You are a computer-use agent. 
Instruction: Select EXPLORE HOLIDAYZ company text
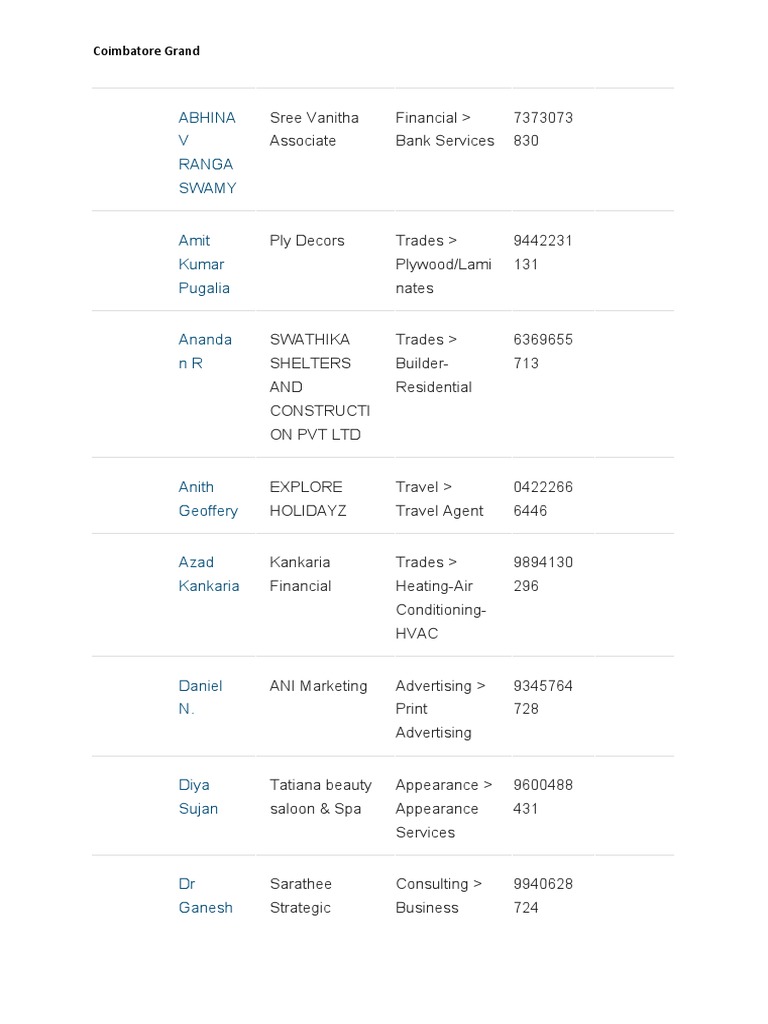(308, 499)
